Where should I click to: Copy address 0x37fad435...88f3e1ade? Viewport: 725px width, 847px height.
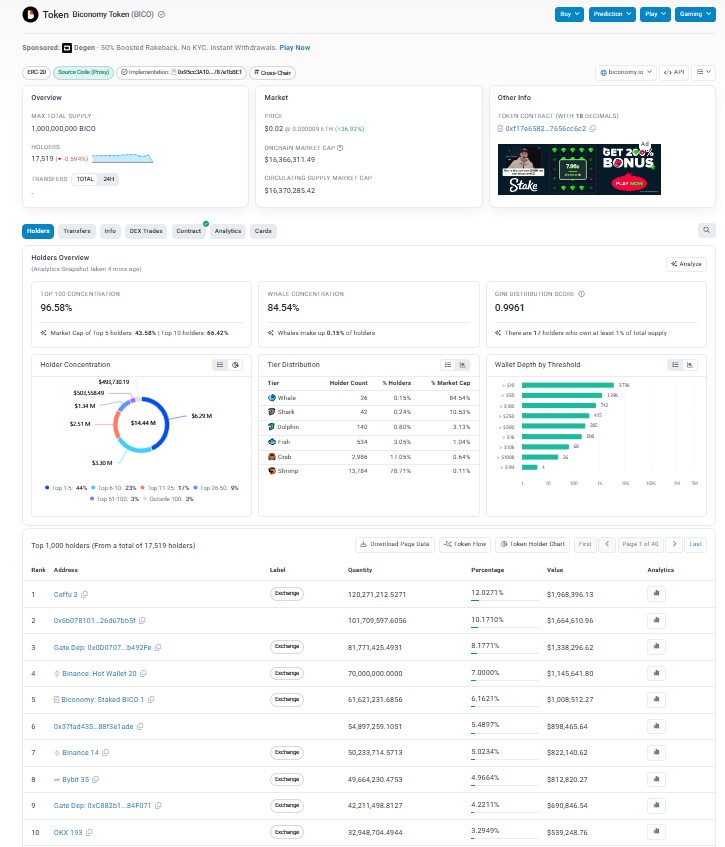tap(140, 727)
